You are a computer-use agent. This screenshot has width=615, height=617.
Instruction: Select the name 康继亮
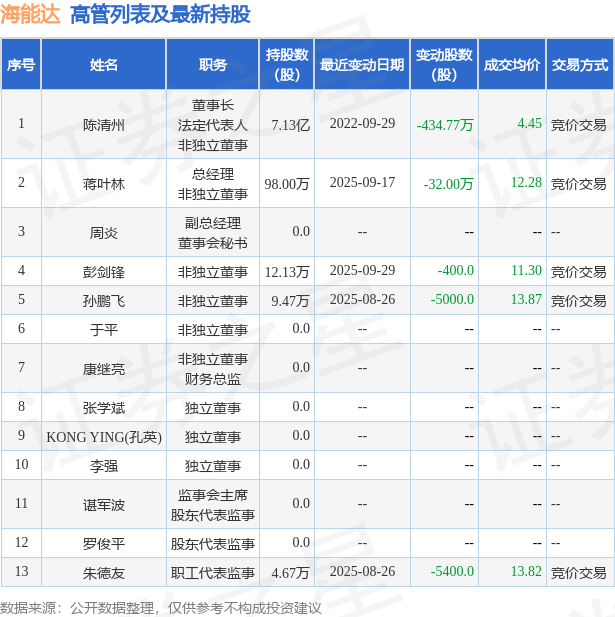104,369
